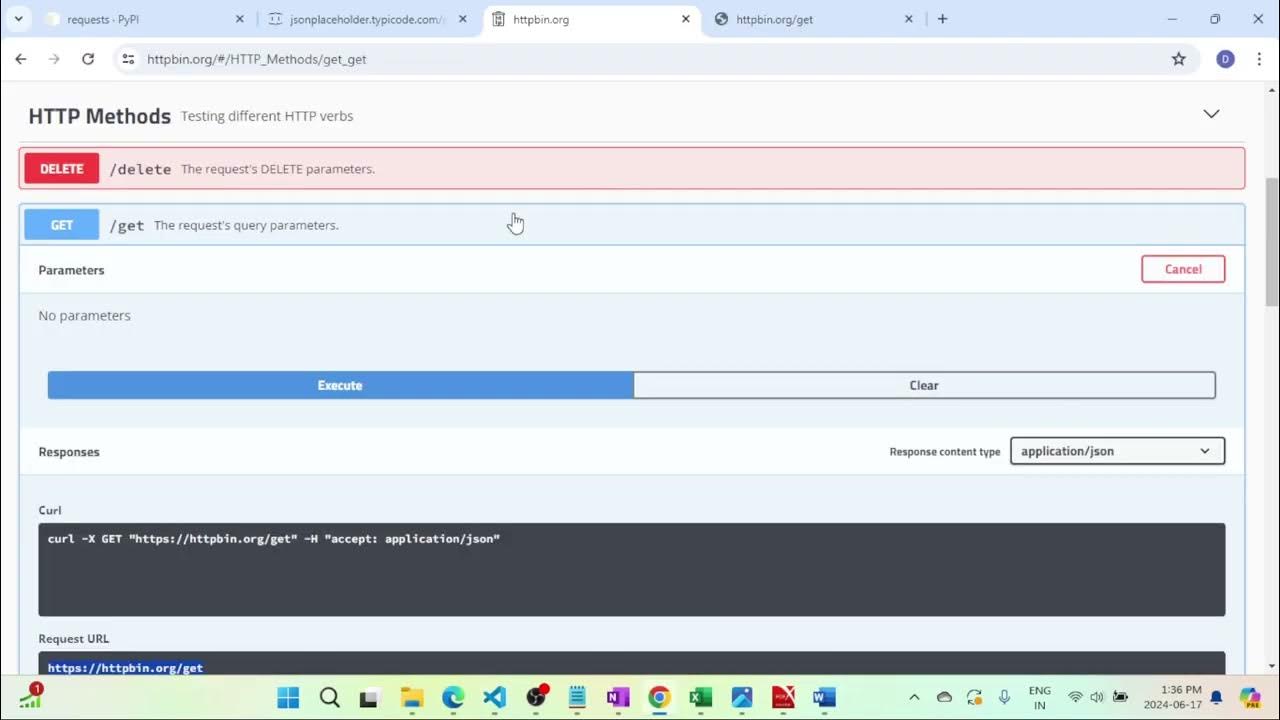This screenshot has width=1280, height=720.
Task: Click the Cancel button in Parameters
Action: point(1183,269)
